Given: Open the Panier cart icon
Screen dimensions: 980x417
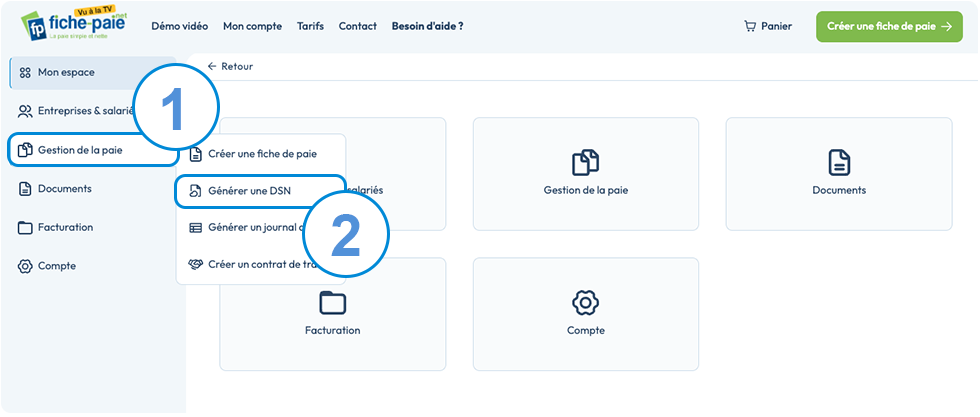Looking at the screenshot, I should pyautogui.click(x=750, y=26).
